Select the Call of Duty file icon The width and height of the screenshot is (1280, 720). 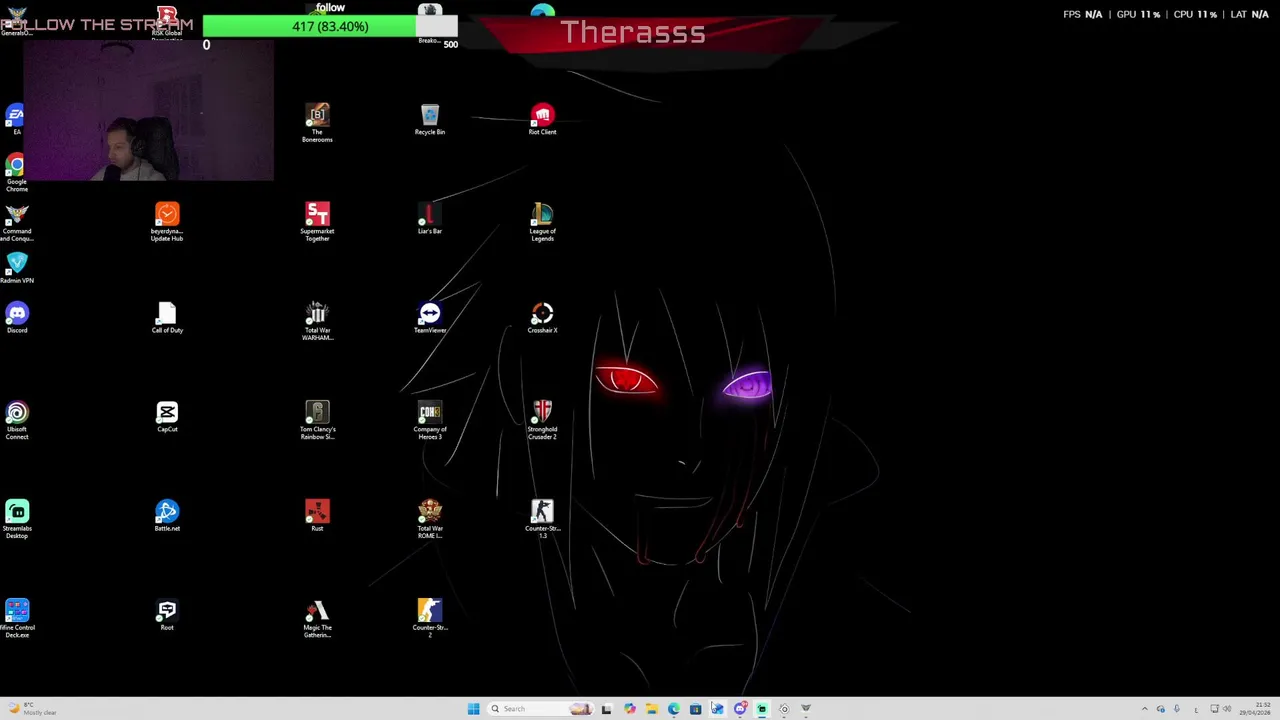[x=167, y=318]
